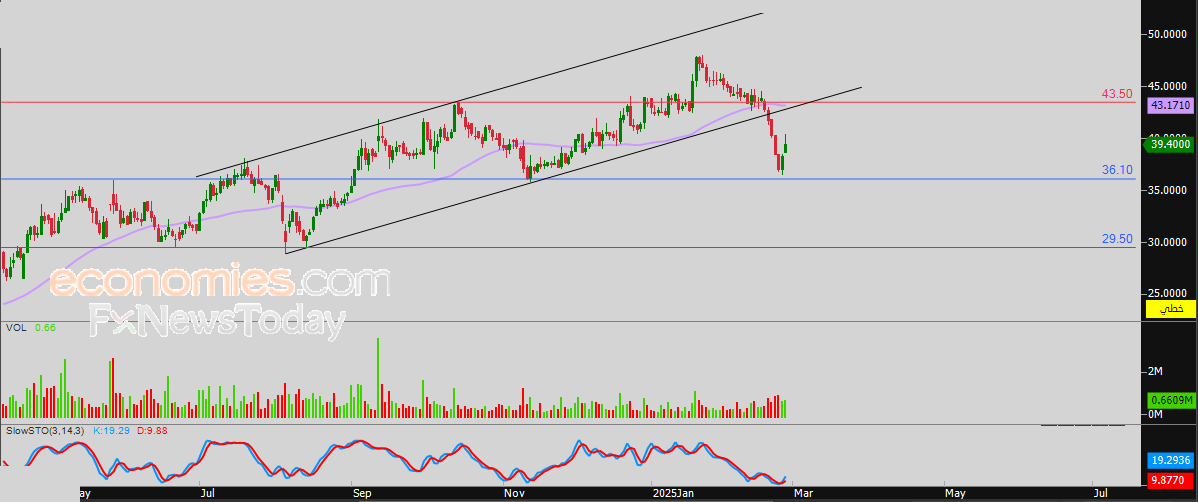This screenshot has width=1198, height=502.
Task: Click the SlowSTO(3,14,3) indicator label
Action: [x=46, y=430]
